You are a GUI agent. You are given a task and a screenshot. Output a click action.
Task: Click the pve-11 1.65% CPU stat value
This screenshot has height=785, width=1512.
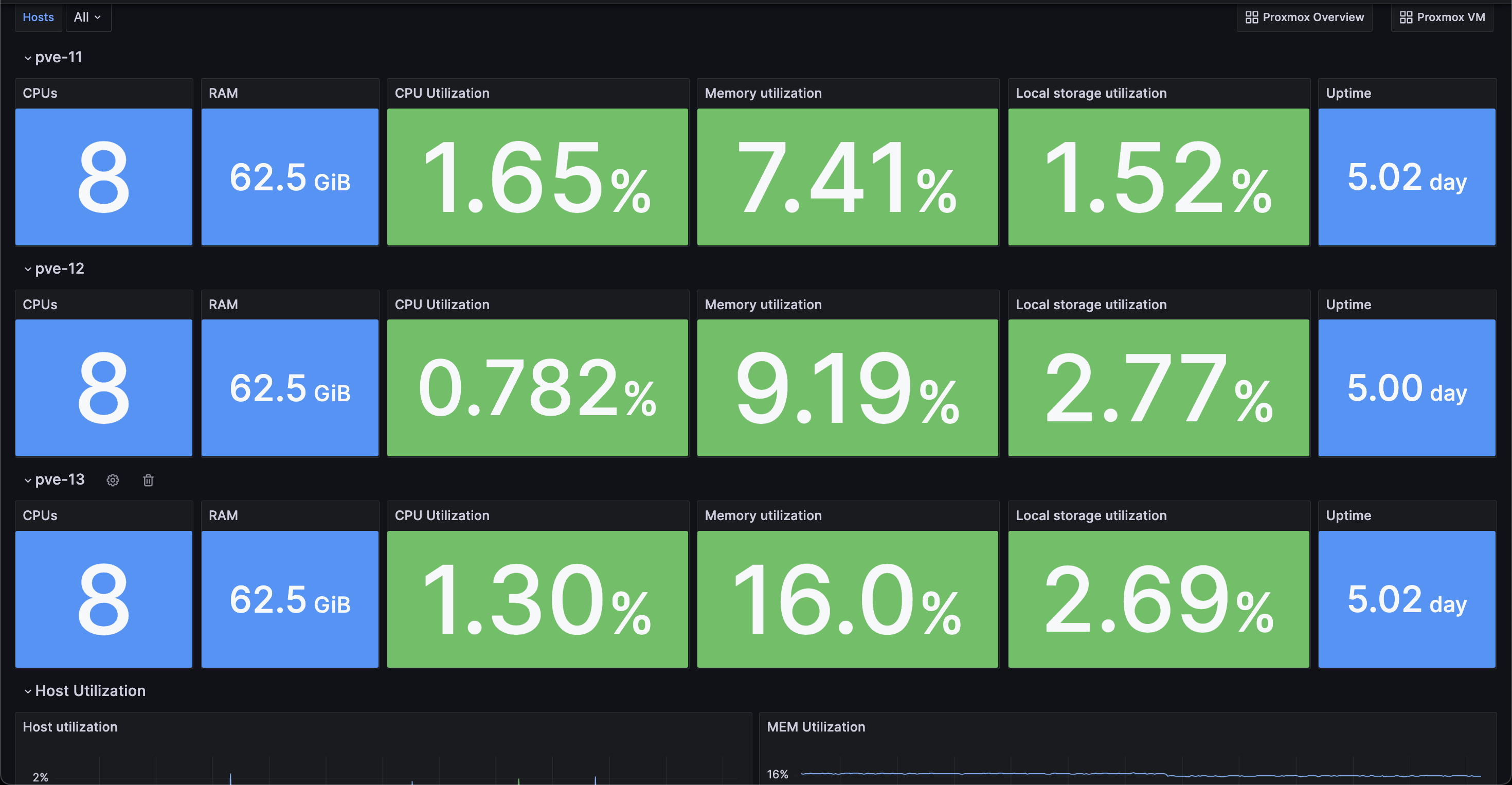tap(536, 178)
